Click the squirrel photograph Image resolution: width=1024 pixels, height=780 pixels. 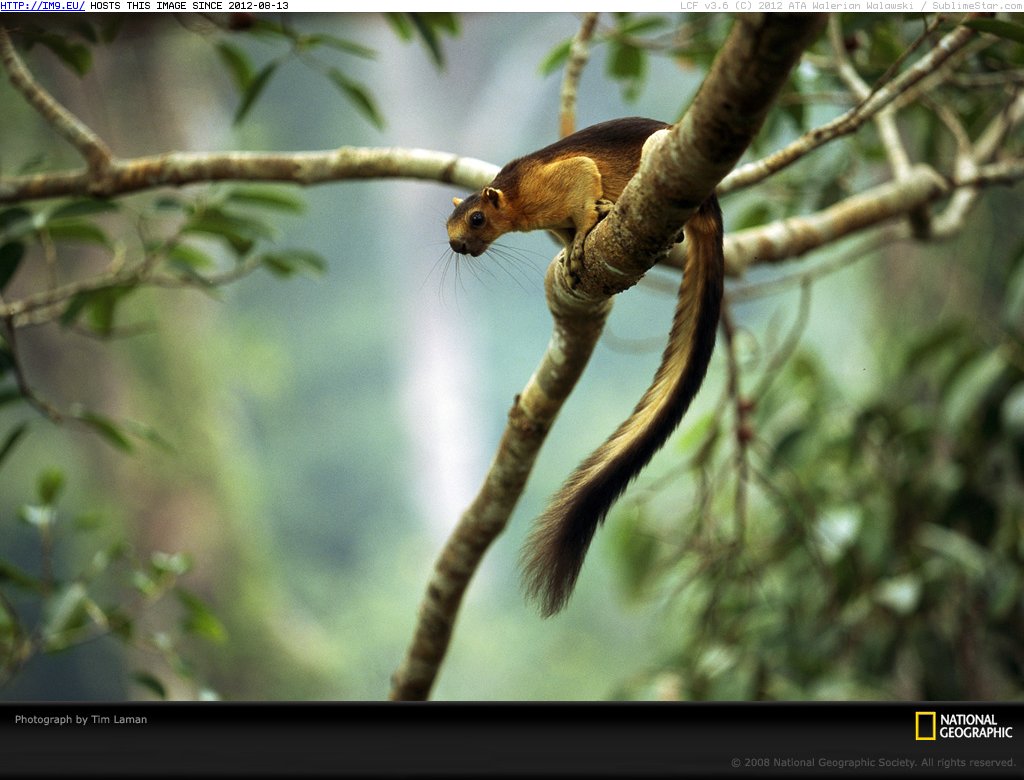click(x=512, y=357)
